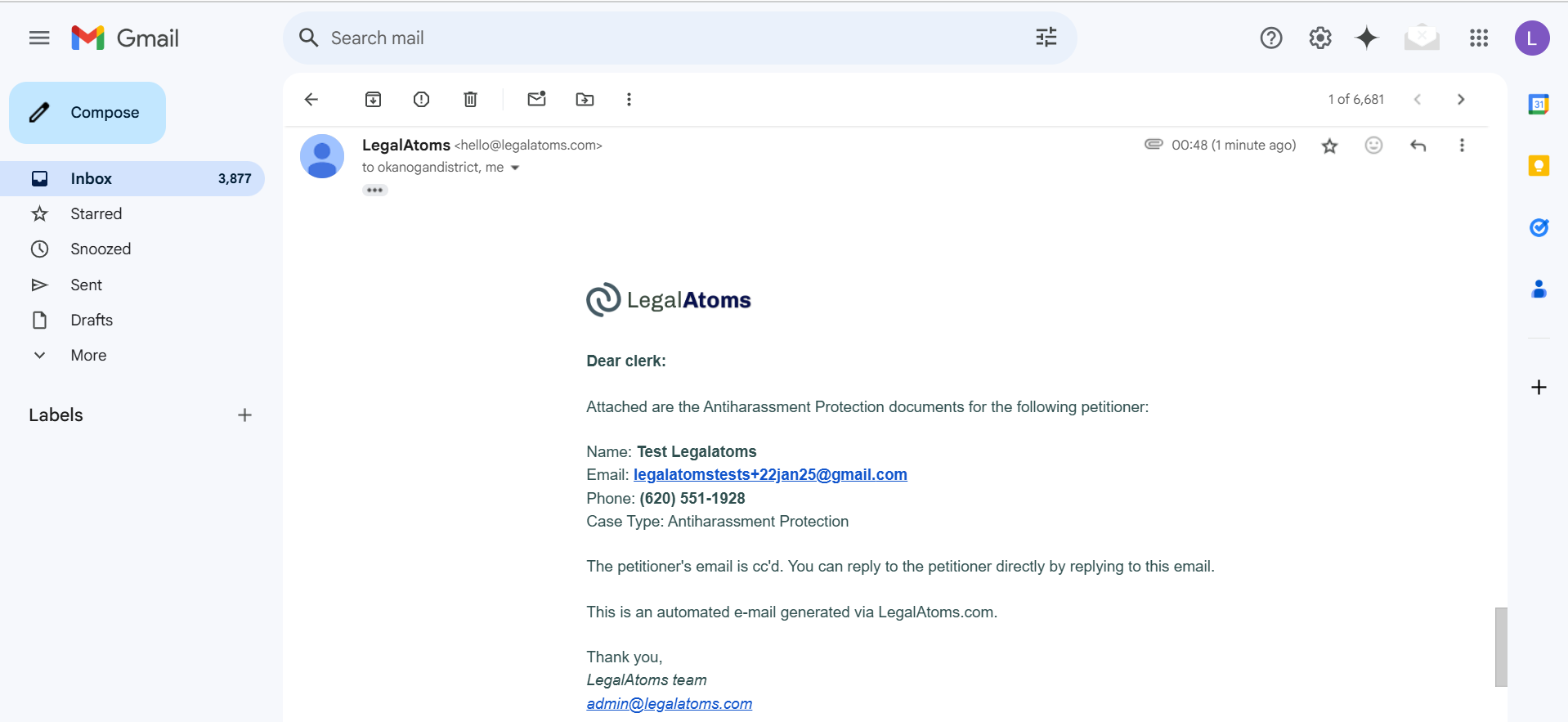The image size is (1568, 722).
Task: Click the inactive mail status icon
Action: [x=1422, y=38]
